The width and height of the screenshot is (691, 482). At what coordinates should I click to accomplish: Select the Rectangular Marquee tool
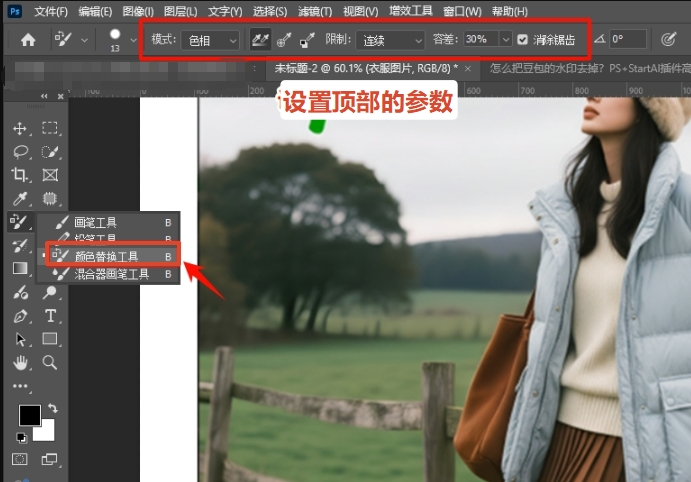click(50, 129)
